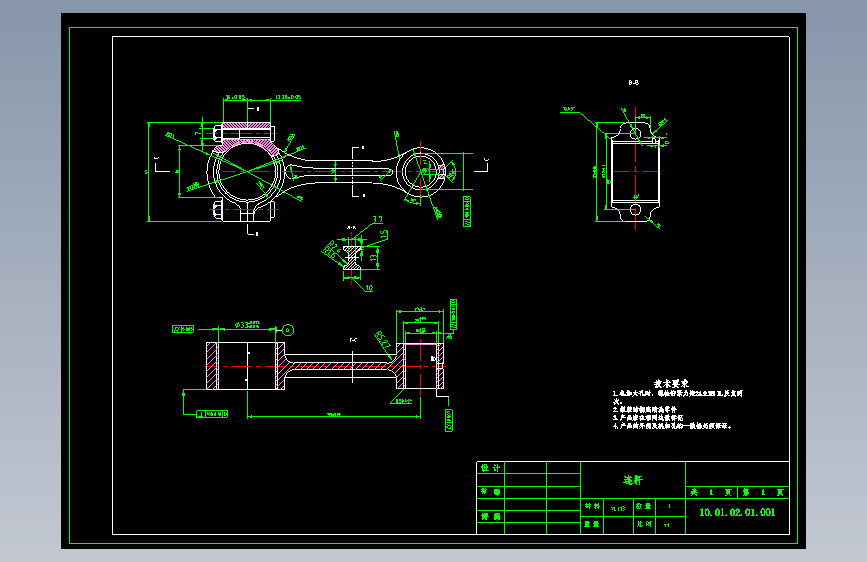Select the B-B bearing cap section view
This screenshot has width=867, height=562.
pyautogui.click(x=635, y=171)
